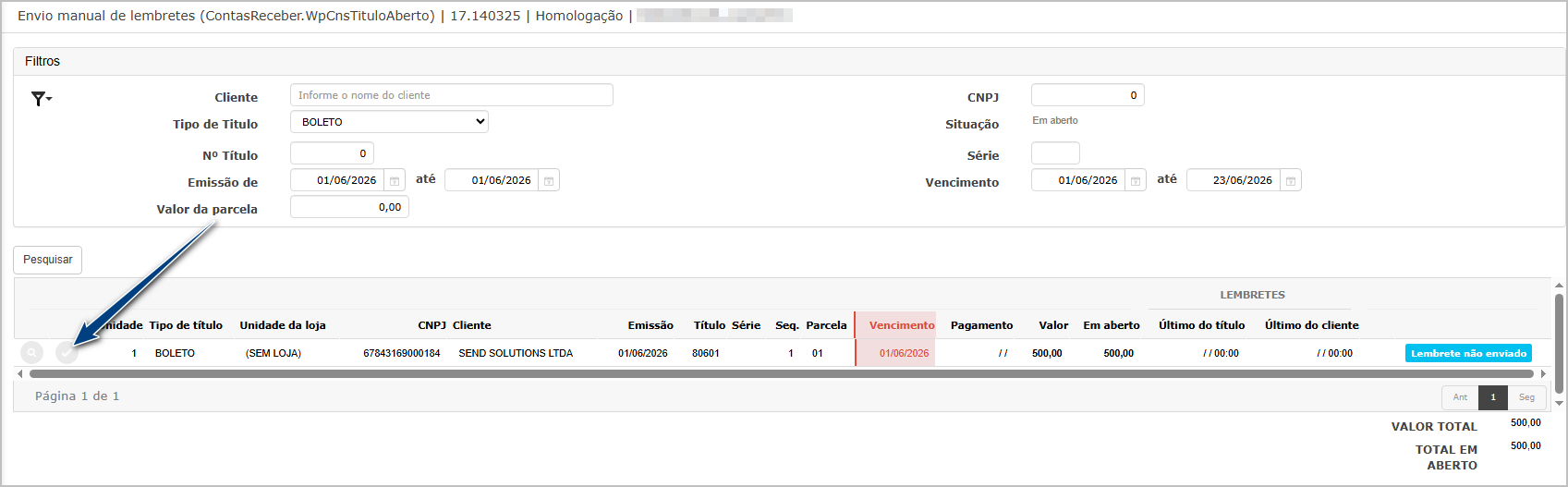The width and height of the screenshot is (1568, 487).
Task: Sort by Pagamento column header
Action: [x=981, y=325]
